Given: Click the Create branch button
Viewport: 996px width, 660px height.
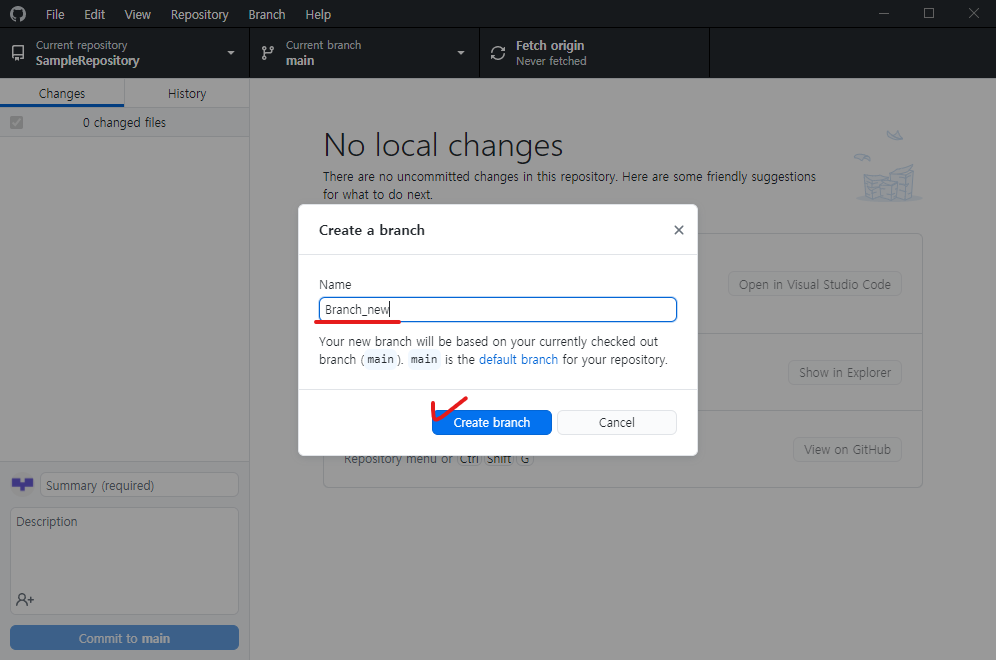Looking at the screenshot, I should pyautogui.click(x=492, y=422).
